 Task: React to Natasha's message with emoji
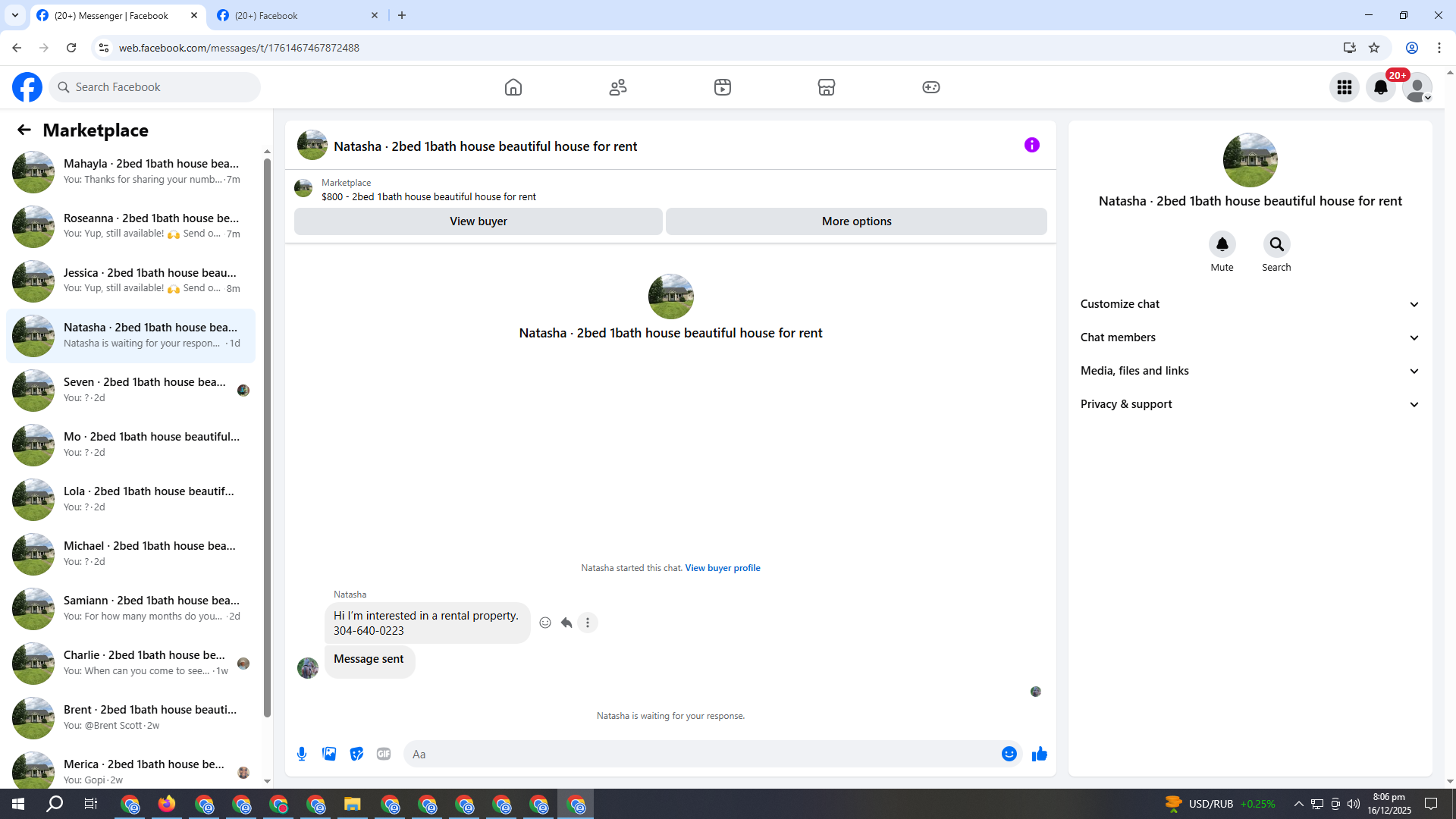coord(545,623)
